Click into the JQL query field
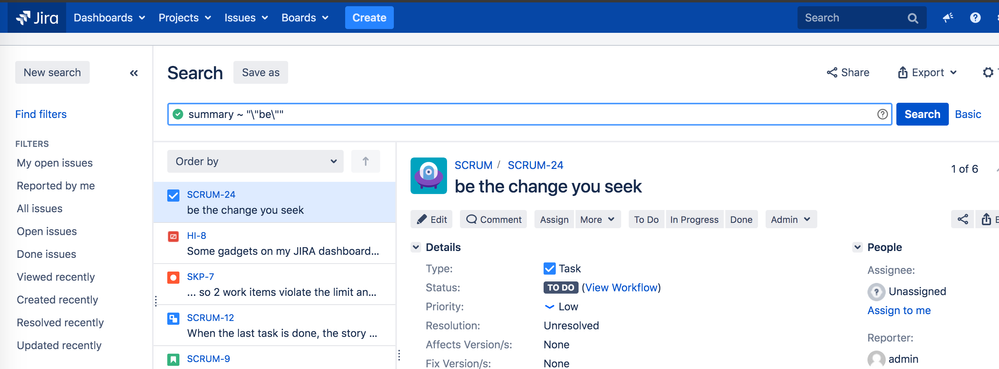 [529, 115]
